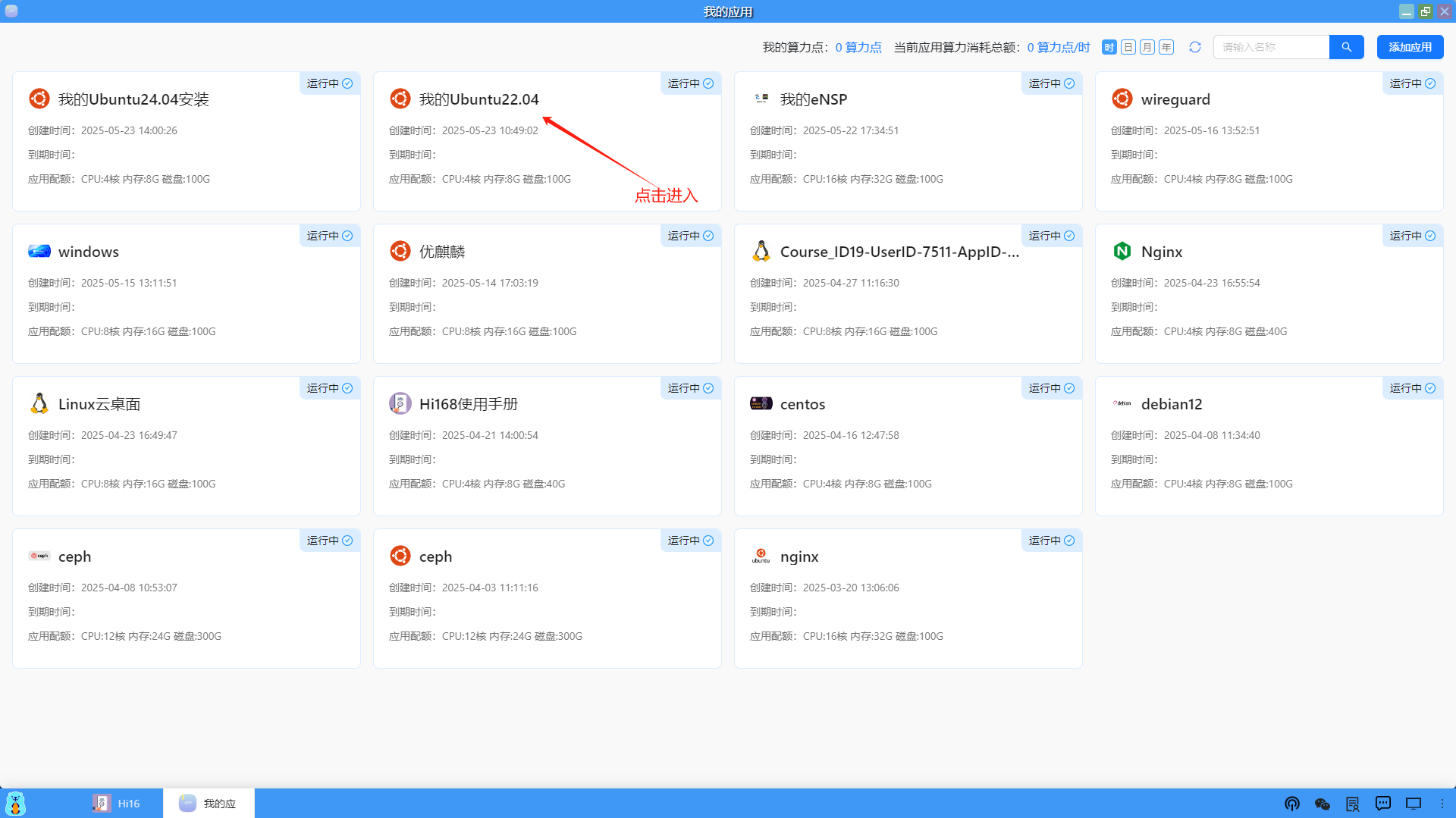Screen dimensions: 1456x818
Task: Open the debian12 application title
Action: 1172,404
